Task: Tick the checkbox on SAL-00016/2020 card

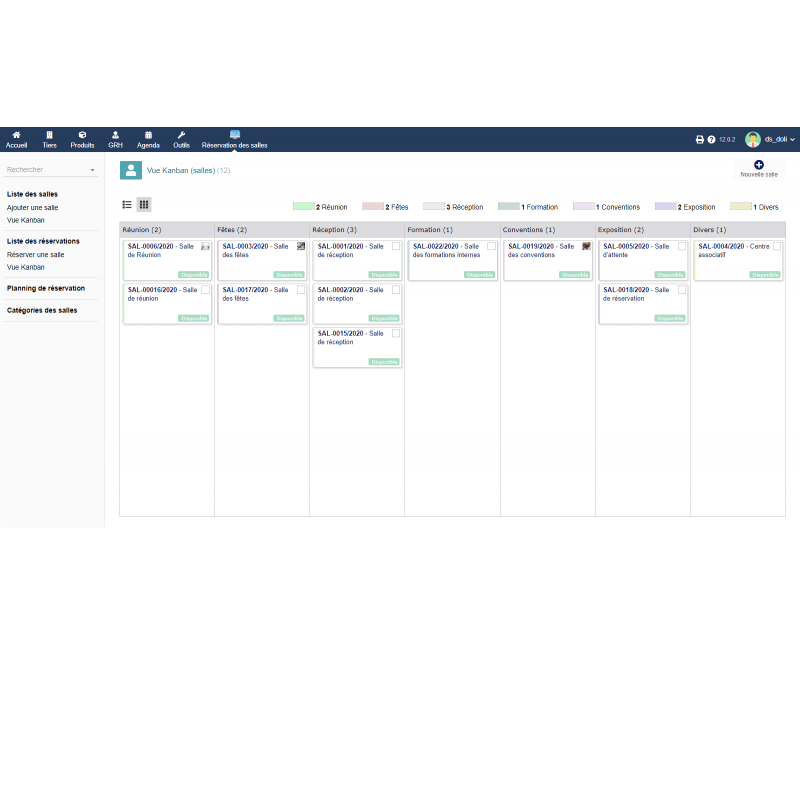Action: 205,290
